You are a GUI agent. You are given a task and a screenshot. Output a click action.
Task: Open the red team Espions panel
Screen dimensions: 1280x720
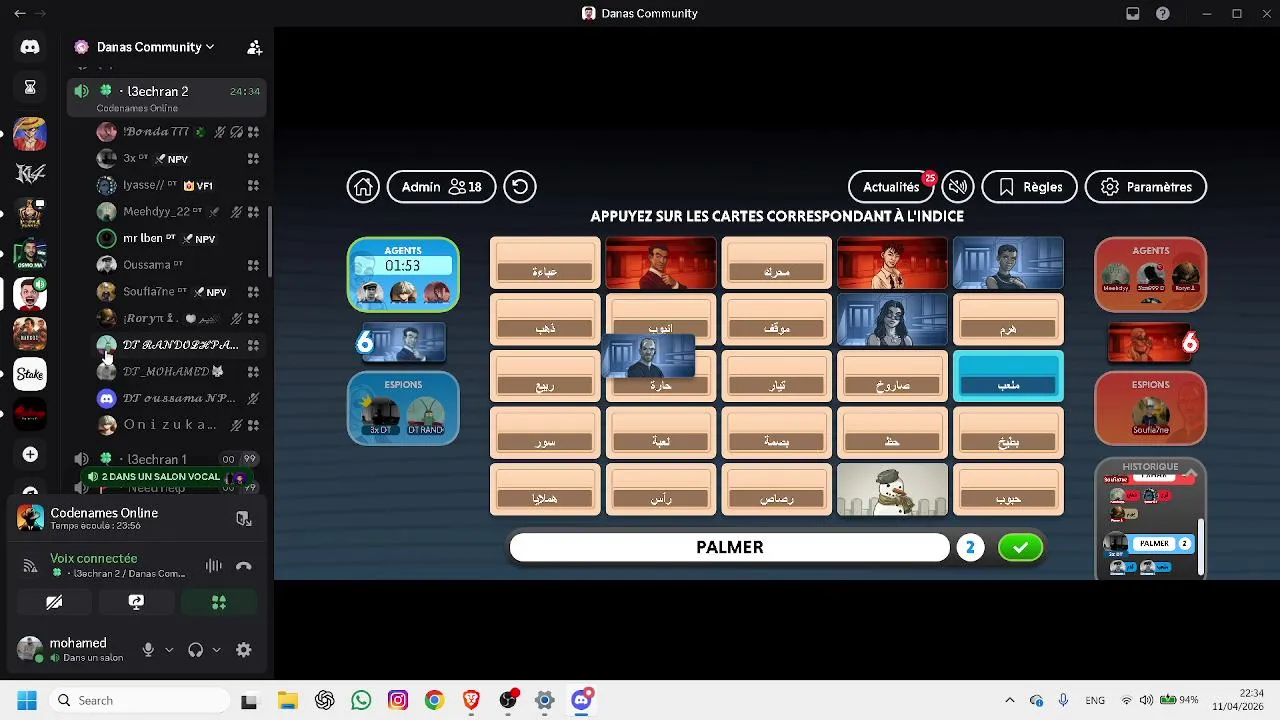(1150, 408)
